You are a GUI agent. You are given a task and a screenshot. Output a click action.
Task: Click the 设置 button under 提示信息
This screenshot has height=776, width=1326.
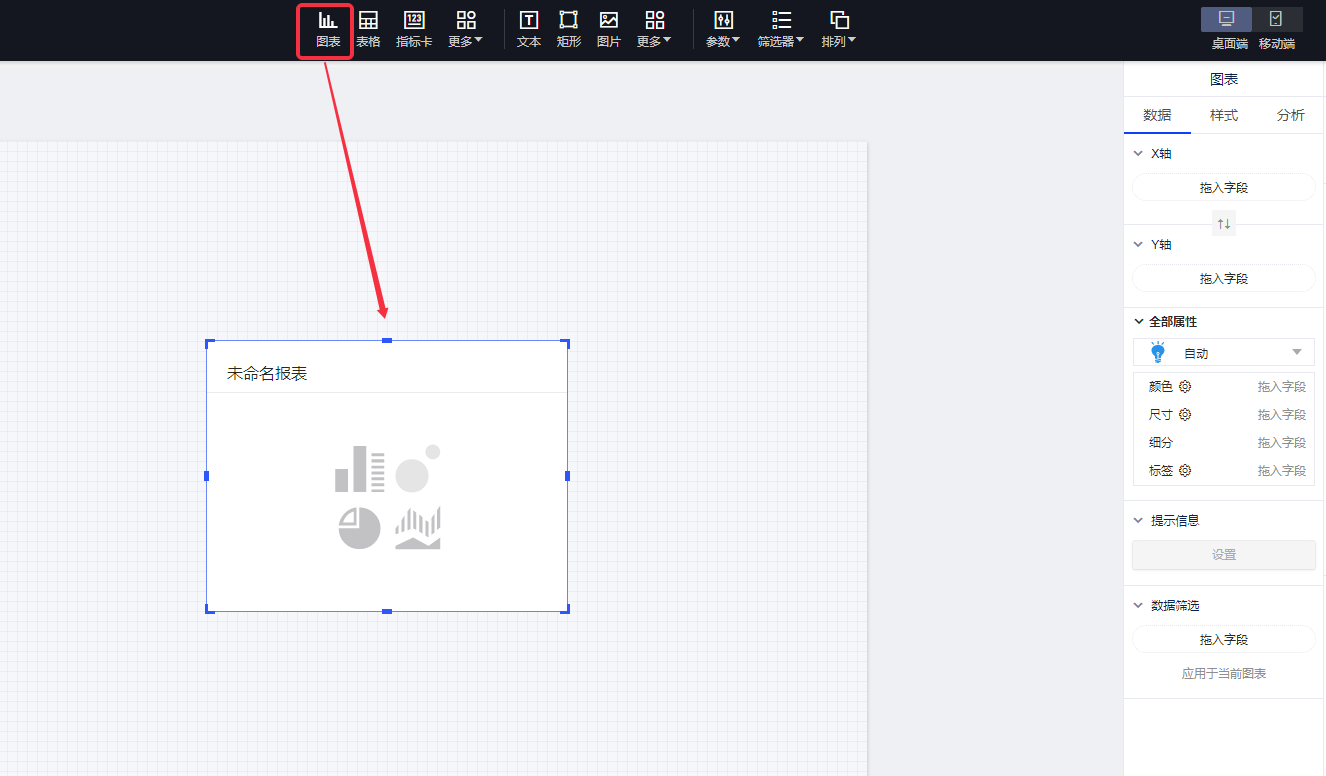pyautogui.click(x=1224, y=555)
